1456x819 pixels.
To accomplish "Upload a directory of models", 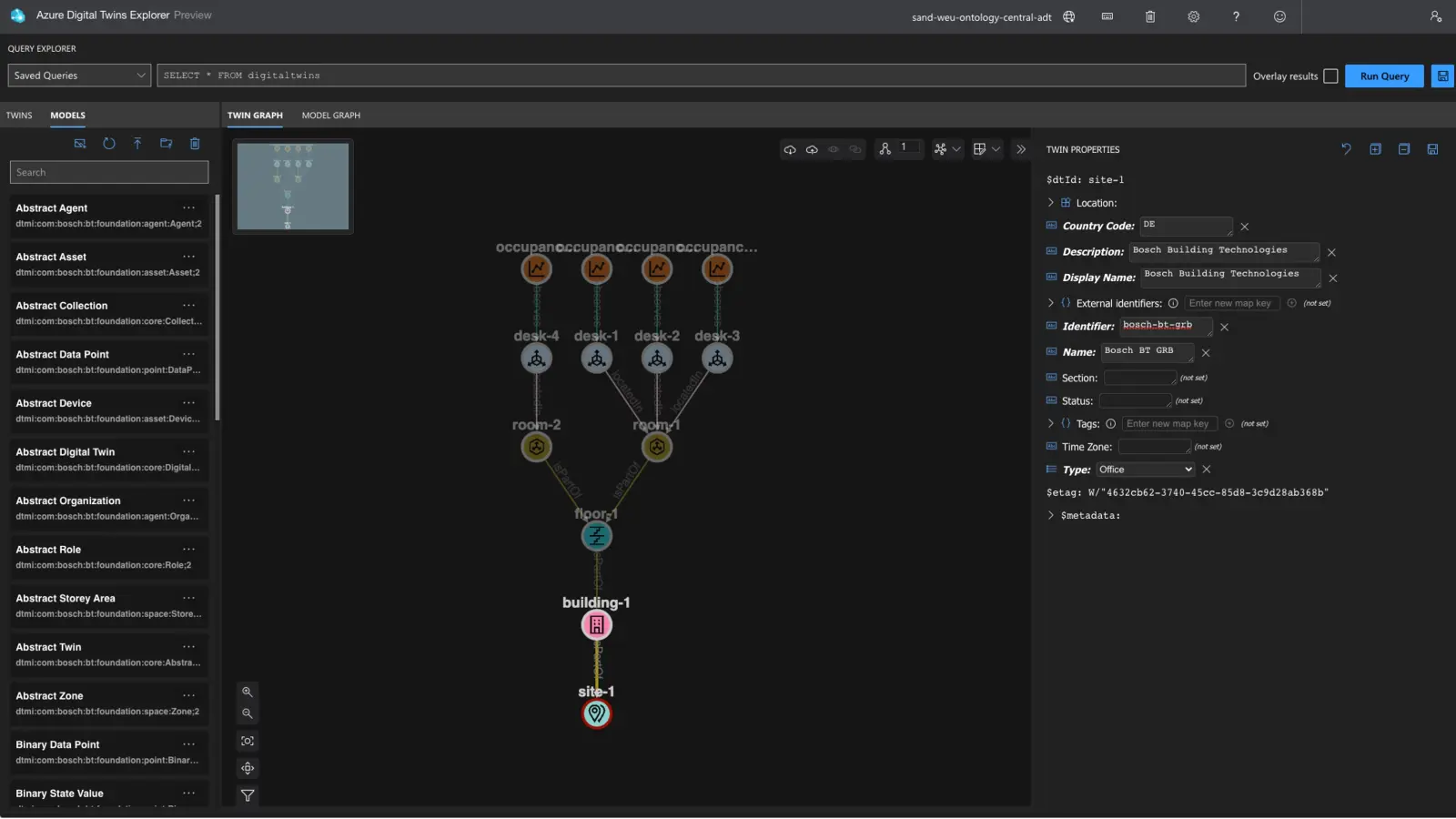I will tap(166, 144).
